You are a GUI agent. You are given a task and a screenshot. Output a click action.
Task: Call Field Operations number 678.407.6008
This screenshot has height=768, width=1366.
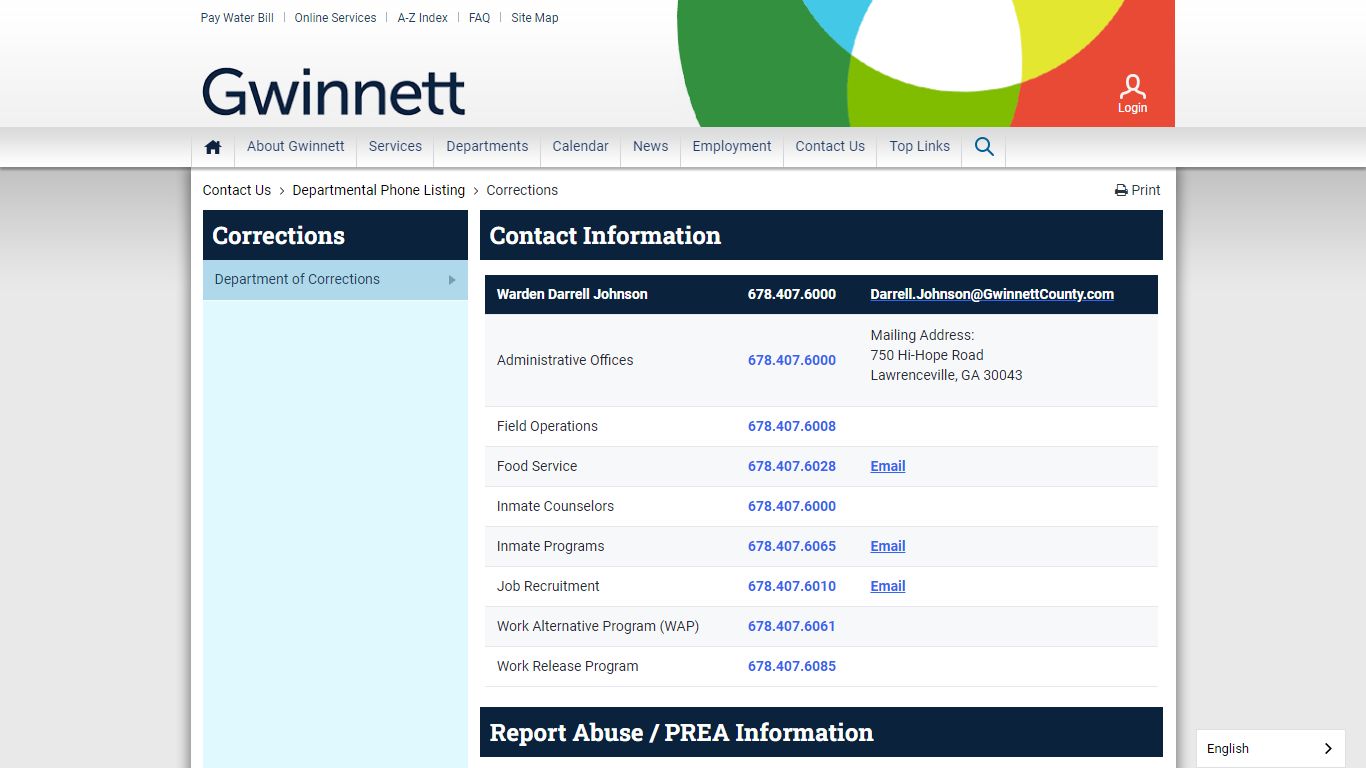792,426
